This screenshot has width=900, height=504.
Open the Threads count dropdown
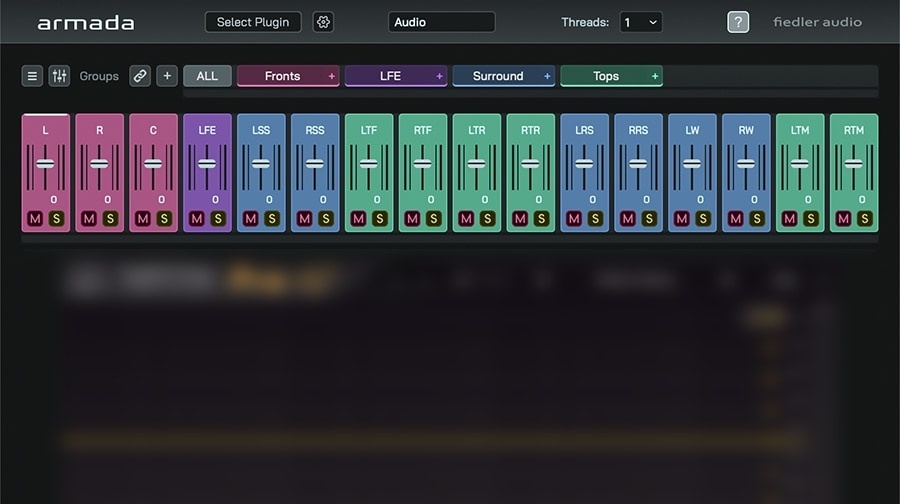(640, 22)
